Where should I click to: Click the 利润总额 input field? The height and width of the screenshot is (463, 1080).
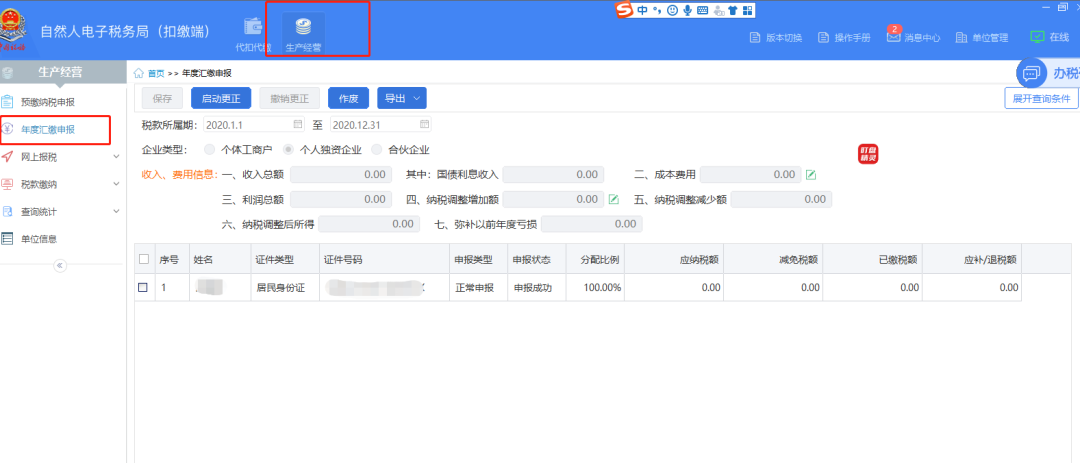tap(341, 200)
